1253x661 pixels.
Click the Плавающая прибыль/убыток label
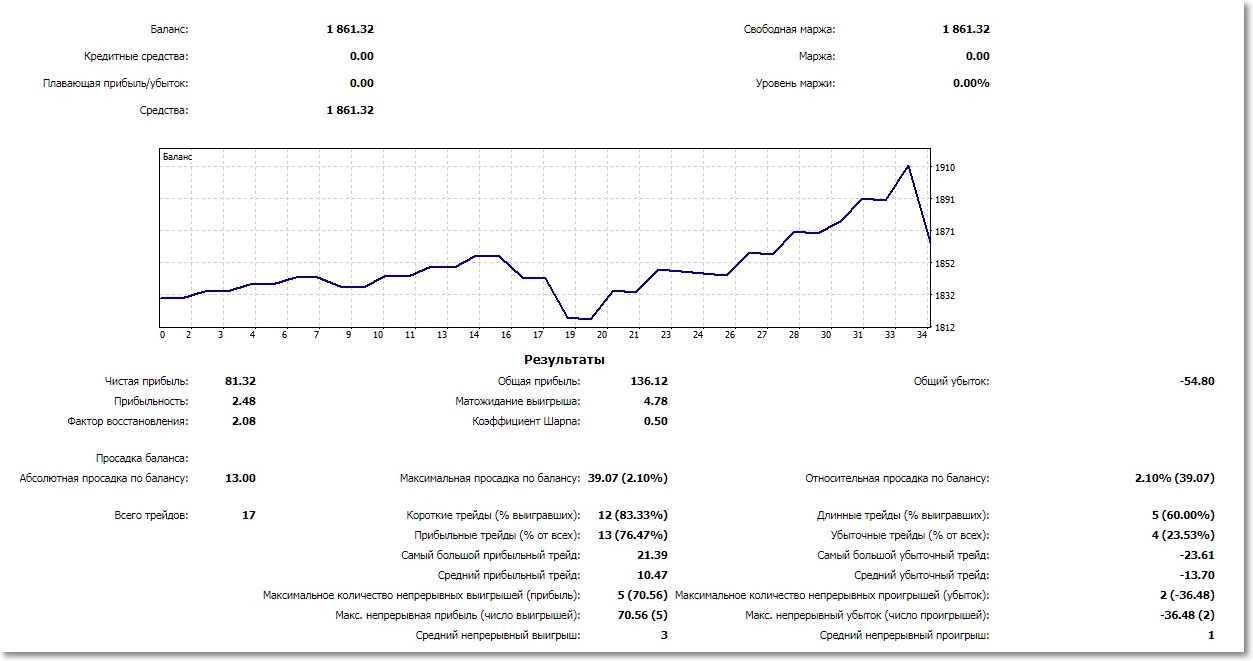pyautogui.click(x=116, y=83)
